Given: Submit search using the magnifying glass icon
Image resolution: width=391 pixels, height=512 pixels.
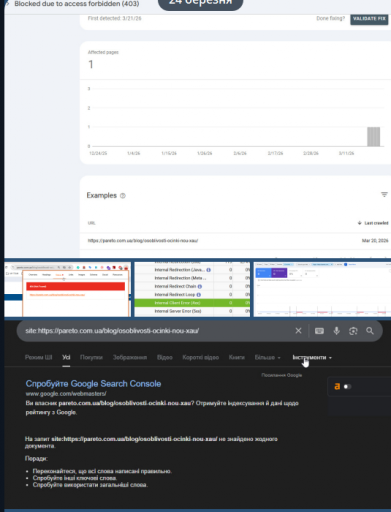Looking at the screenshot, I should [370, 331].
